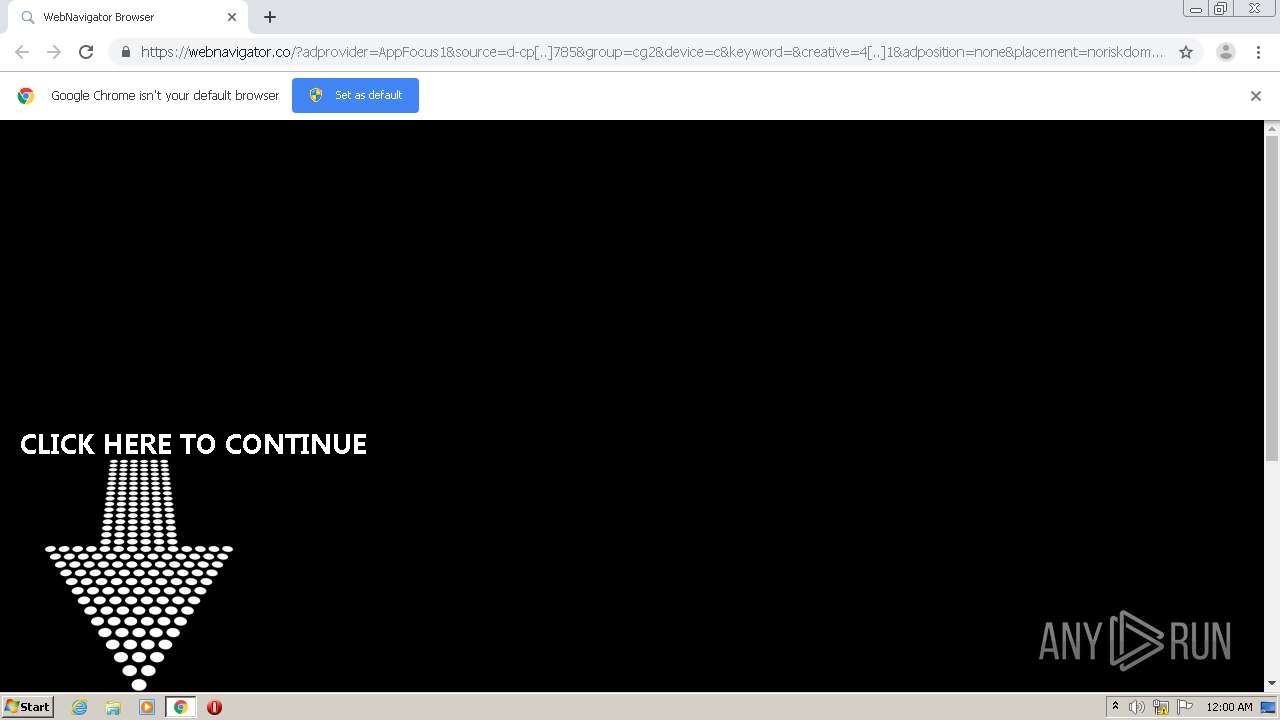Click the browser forward arrow
1280x720 pixels.
(x=54, y=52)
